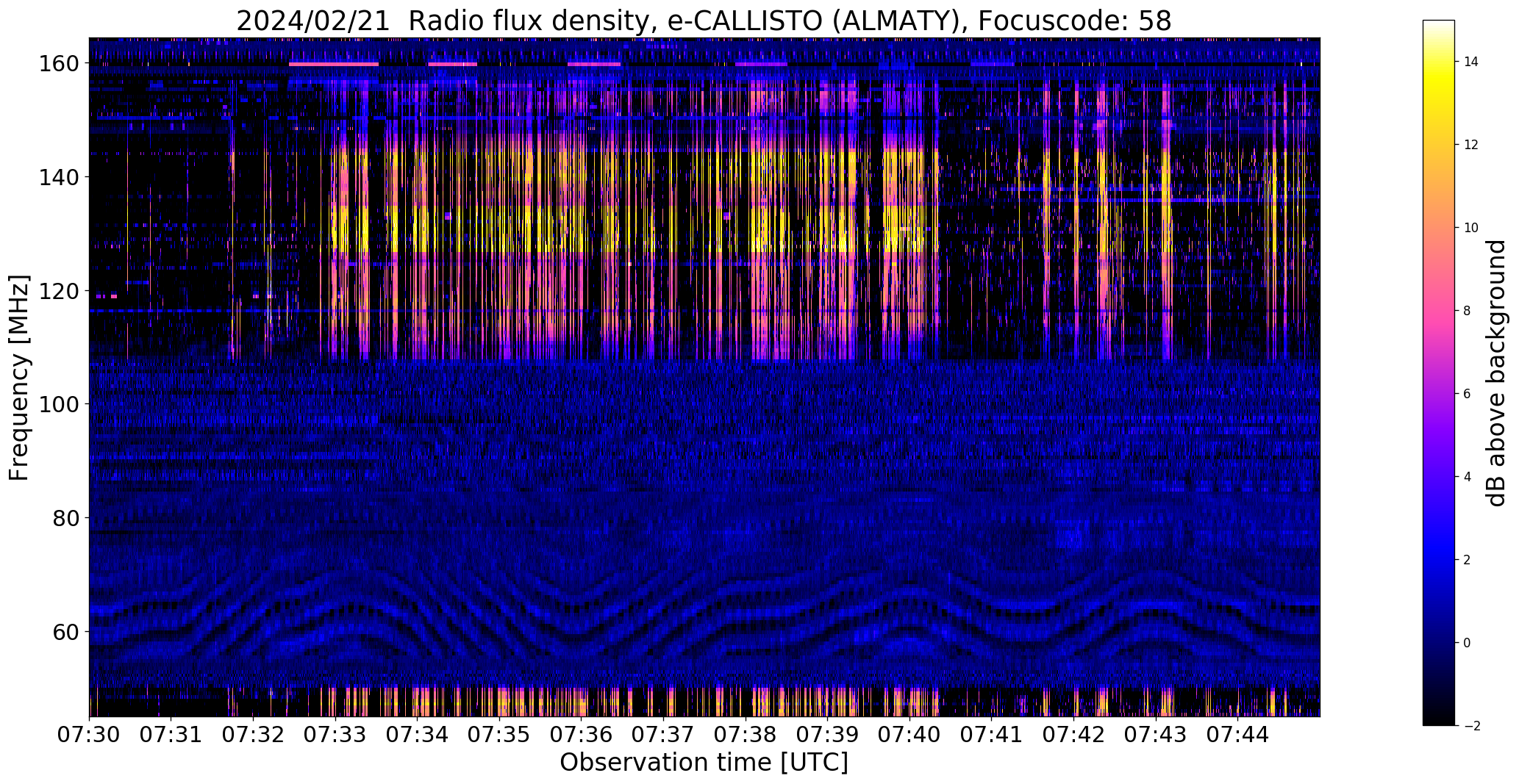Click the colorbar tick value 12
Image resolution: width=1519 pixels, height=784 pixels.
point(1471,145)
